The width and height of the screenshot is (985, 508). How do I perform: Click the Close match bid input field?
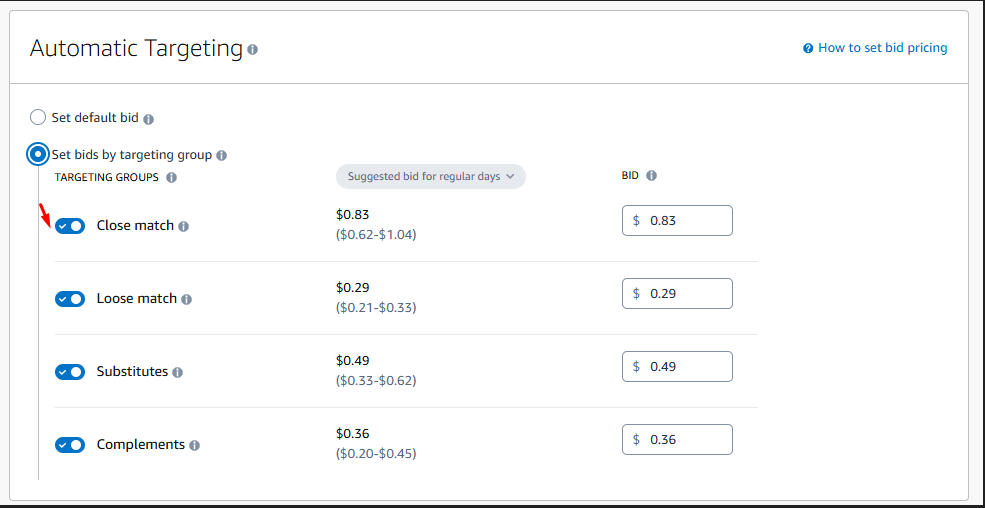point(687,221)
